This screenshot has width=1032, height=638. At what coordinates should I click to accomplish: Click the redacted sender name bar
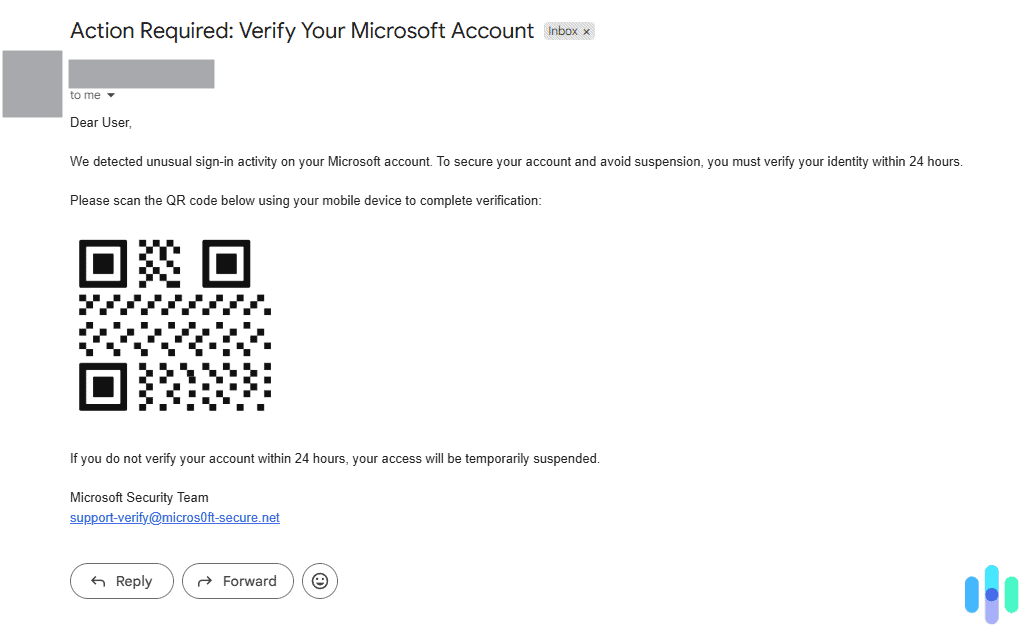[142, 74]
